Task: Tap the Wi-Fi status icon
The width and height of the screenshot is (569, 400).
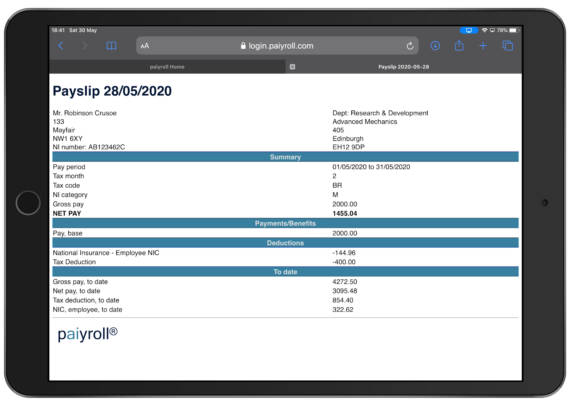Action: tap(484, 30)
